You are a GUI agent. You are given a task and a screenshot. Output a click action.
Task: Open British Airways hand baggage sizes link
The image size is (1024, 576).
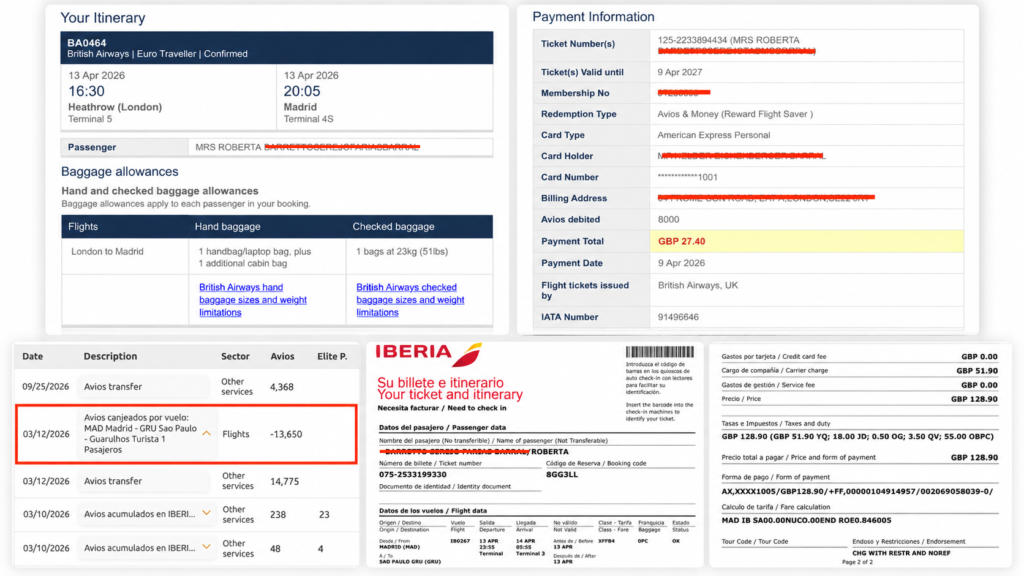coord(253,300)
